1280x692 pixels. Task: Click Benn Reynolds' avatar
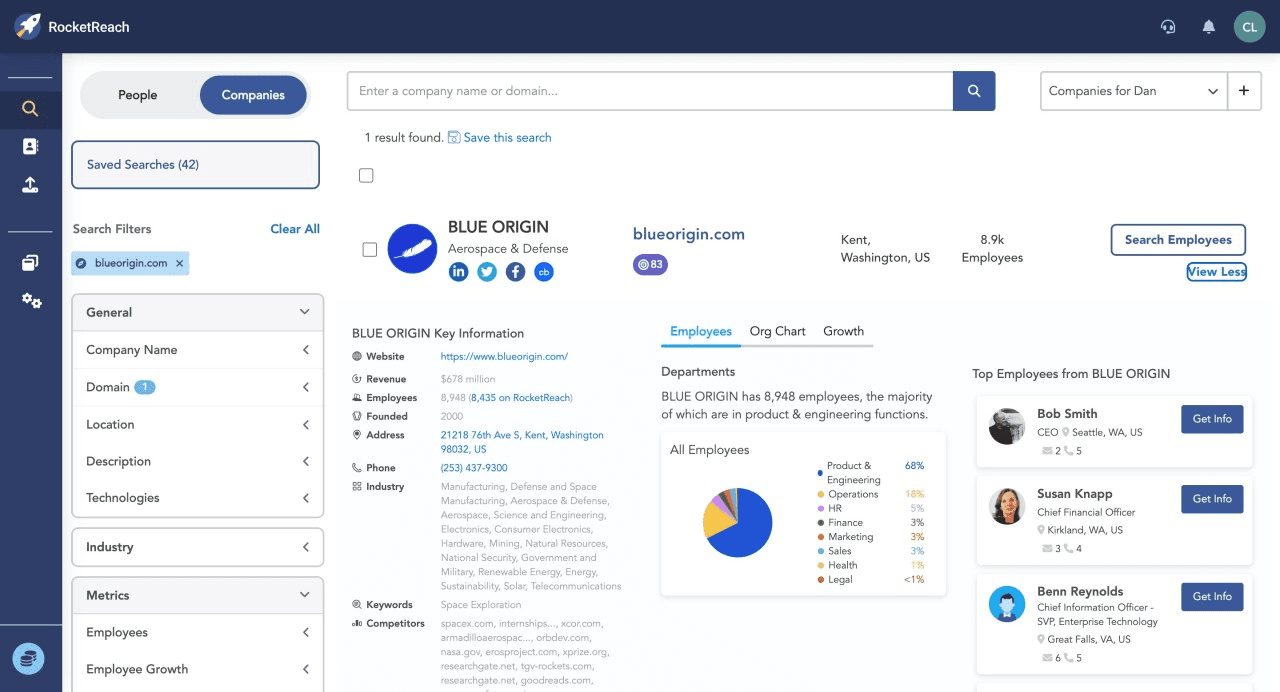1007,604
